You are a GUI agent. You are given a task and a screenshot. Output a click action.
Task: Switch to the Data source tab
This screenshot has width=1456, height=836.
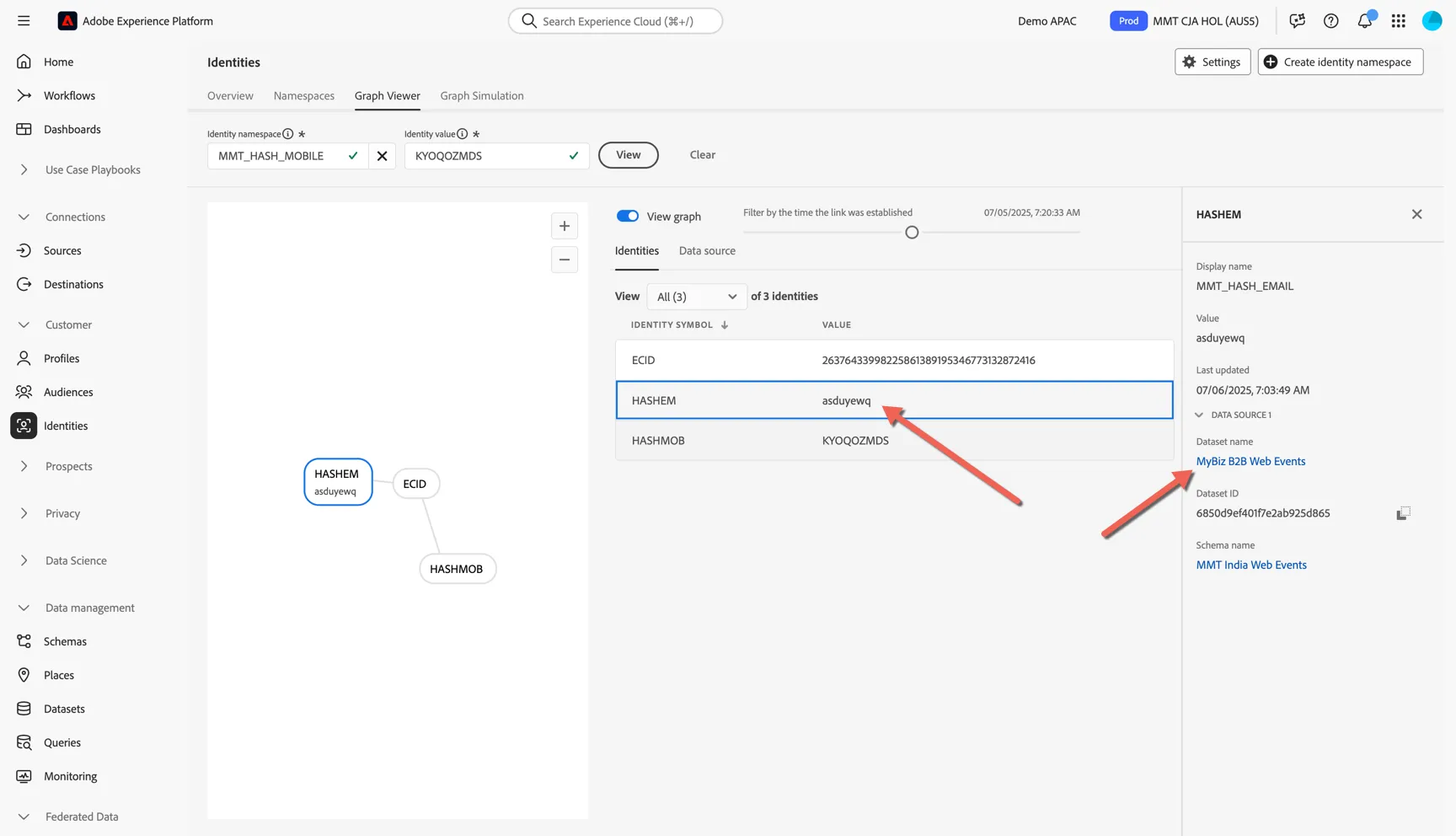click(x=707, y=251)
